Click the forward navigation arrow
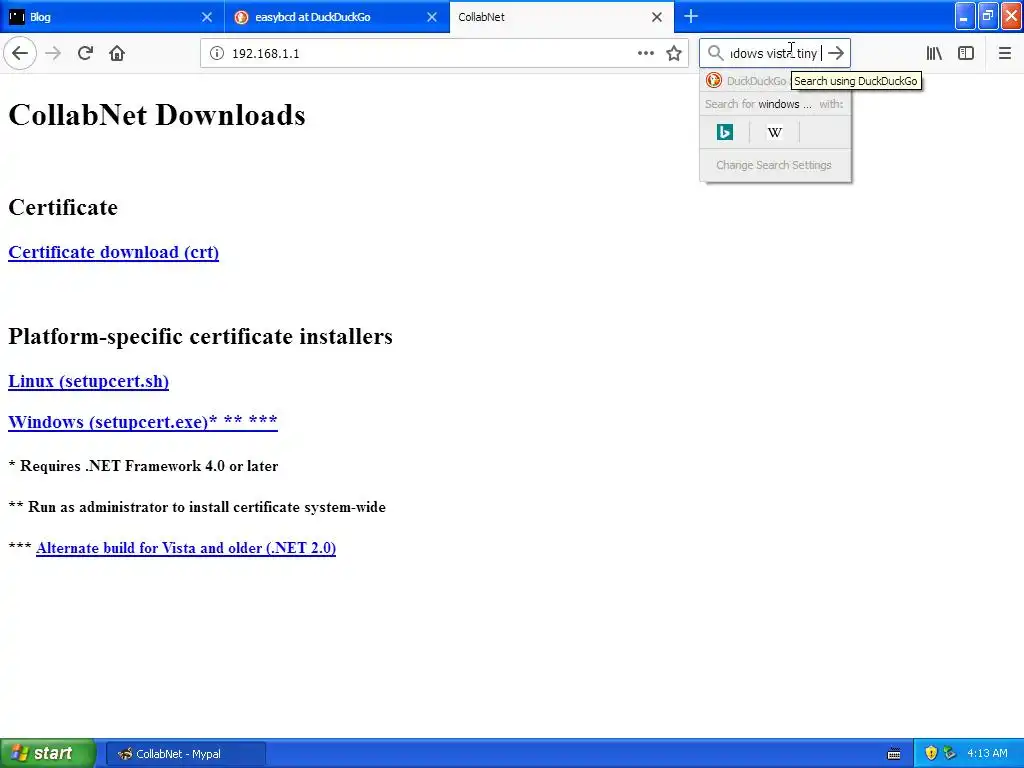 coord(53,53)
